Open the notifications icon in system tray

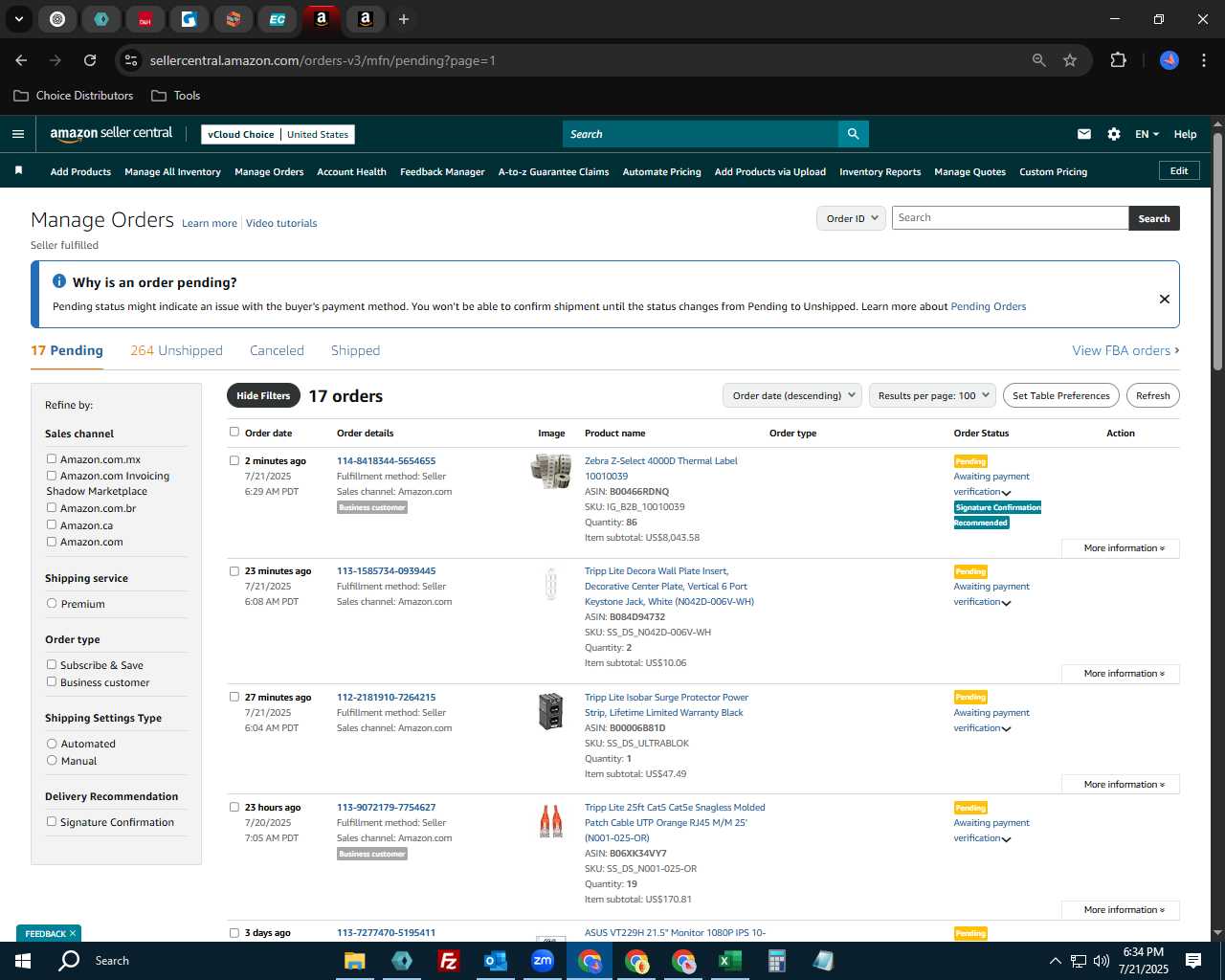click(1193, 961)
